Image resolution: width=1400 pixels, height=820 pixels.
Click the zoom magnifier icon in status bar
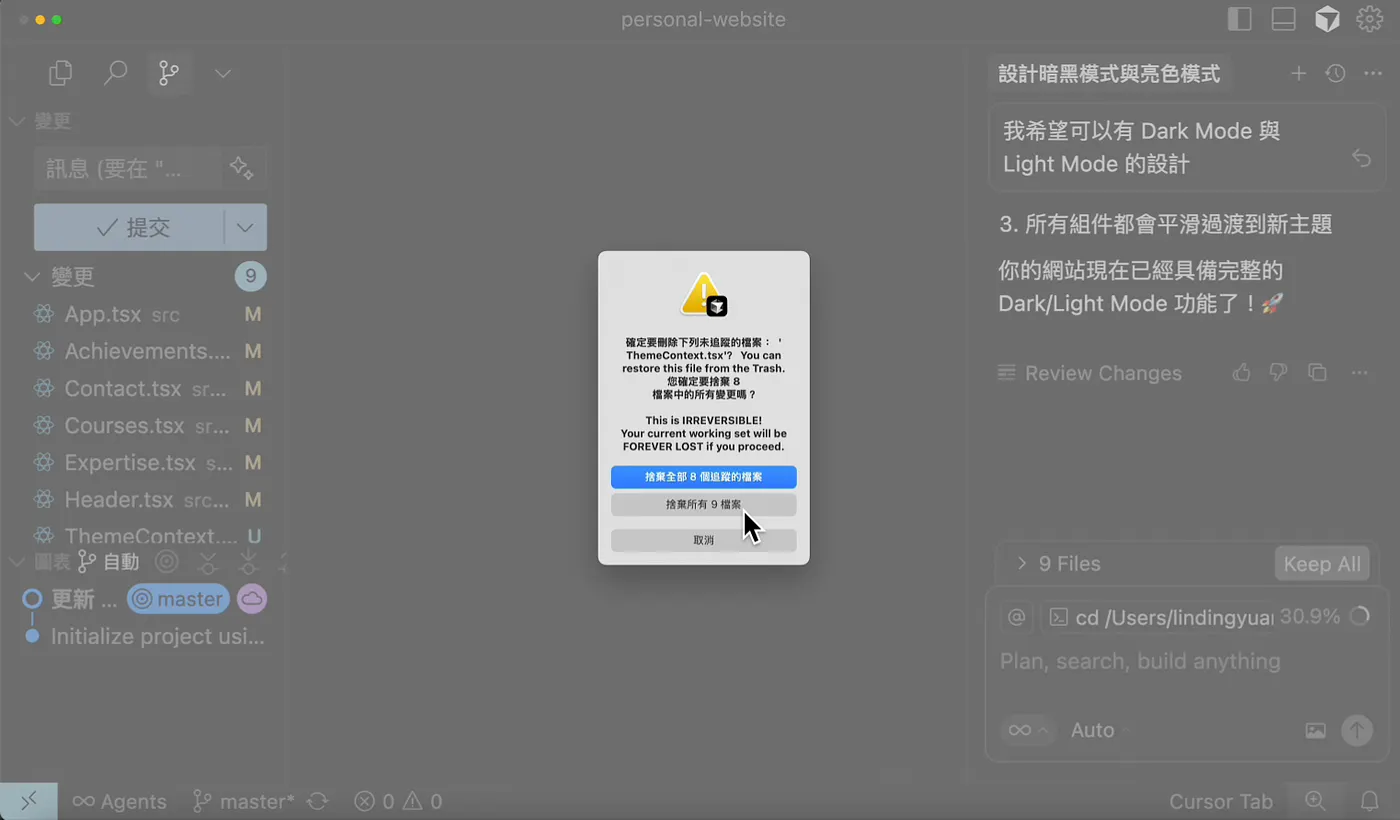click(1315, 801)
